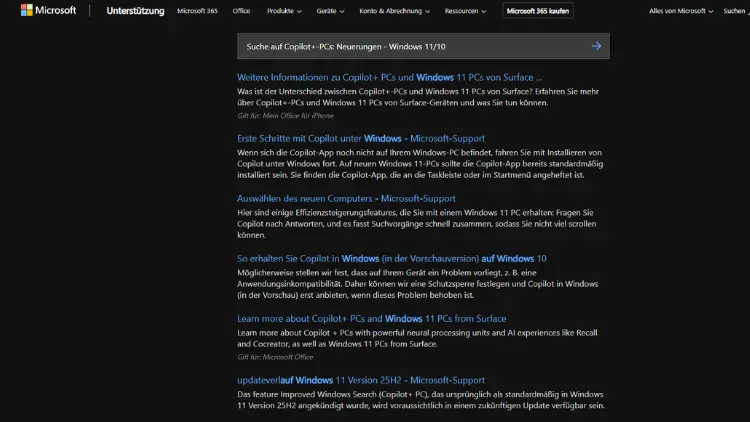Open 'Auswählen des neuen Computers' result
The image size is (750, 422).
346,198
